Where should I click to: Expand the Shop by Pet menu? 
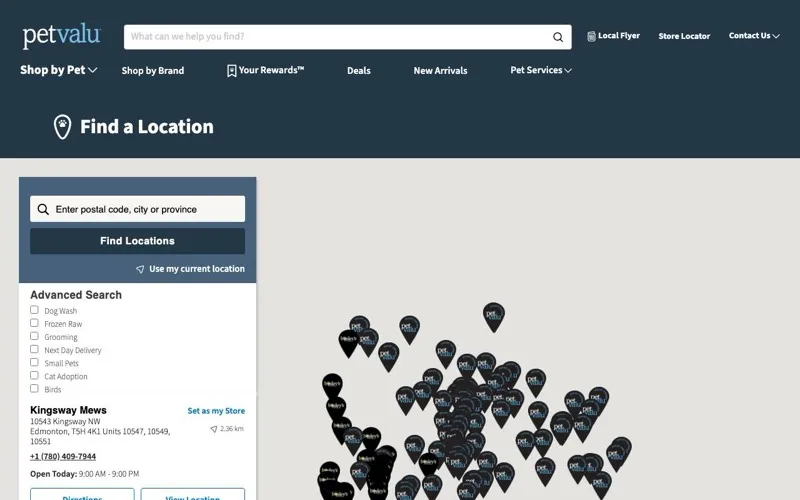59,70
